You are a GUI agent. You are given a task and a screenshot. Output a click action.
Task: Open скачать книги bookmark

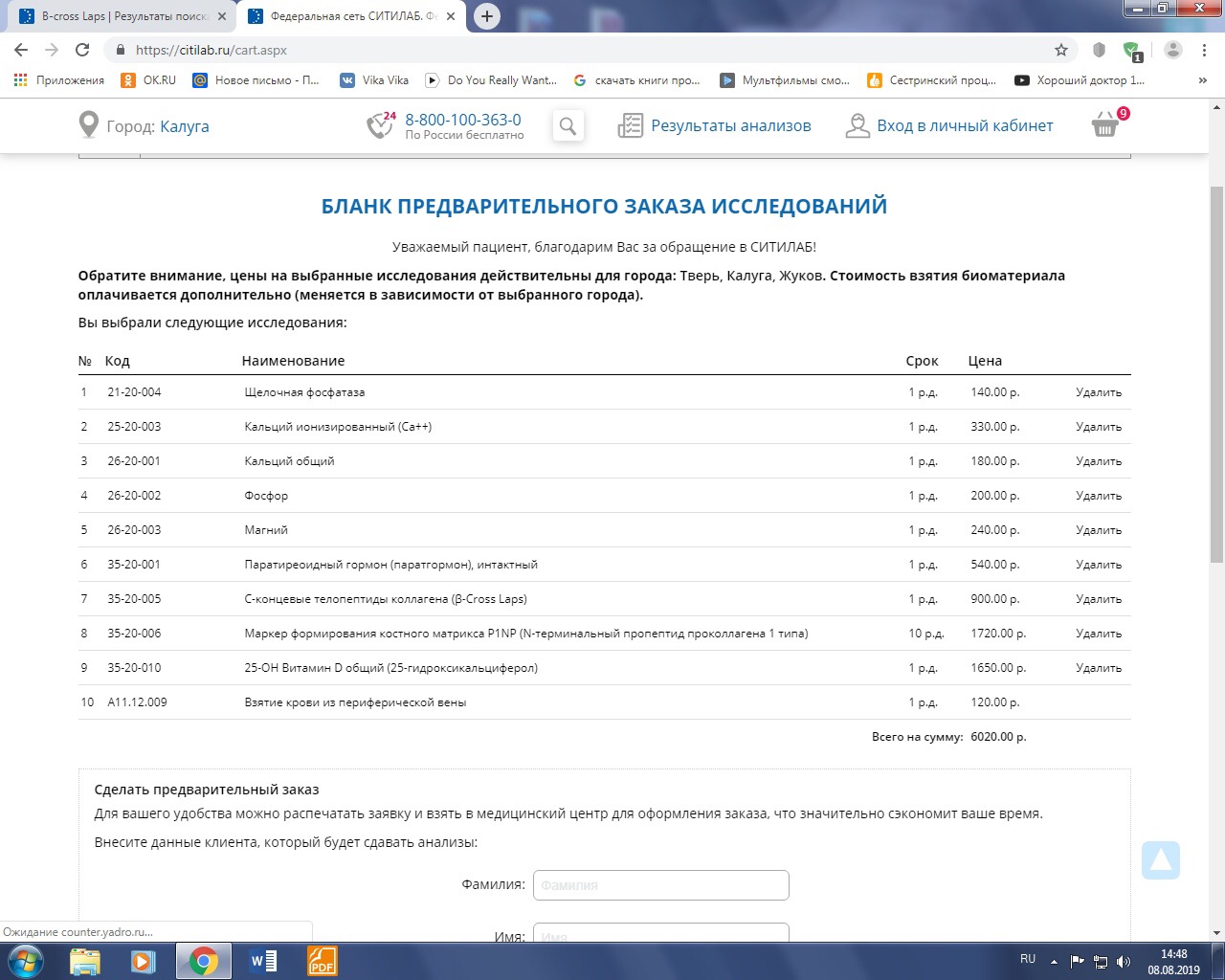(636, 80)
